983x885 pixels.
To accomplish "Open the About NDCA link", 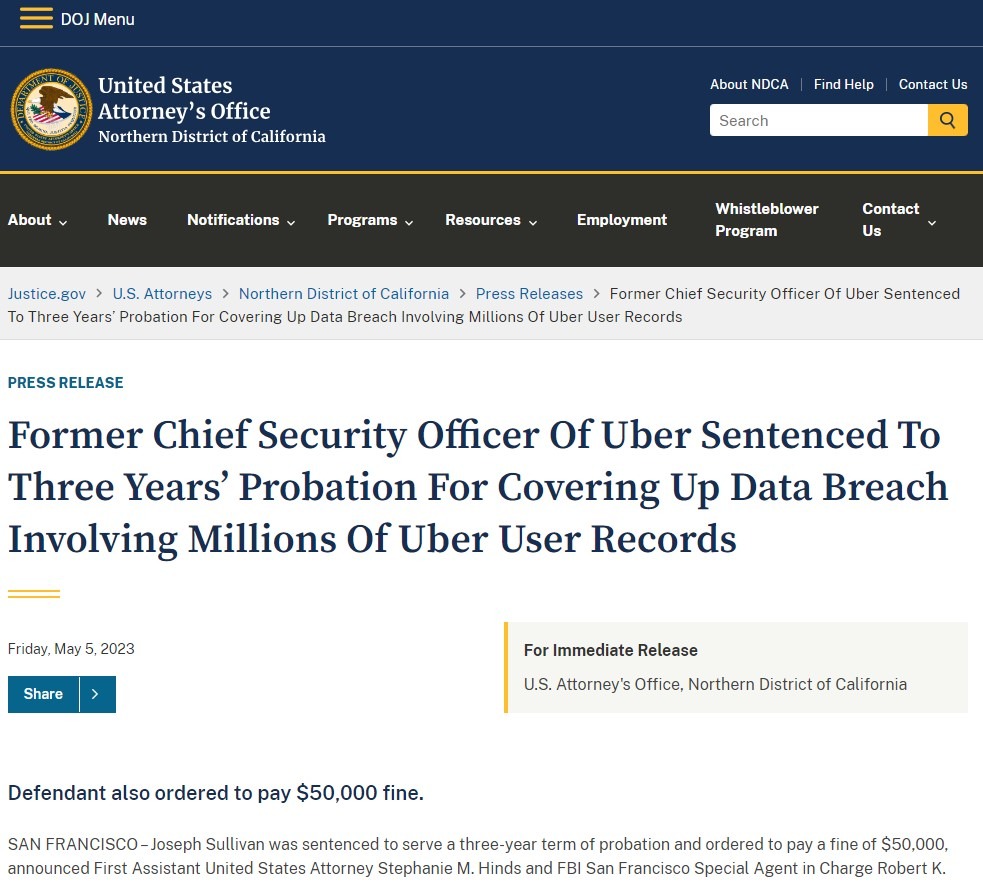I will pos(749,84).
